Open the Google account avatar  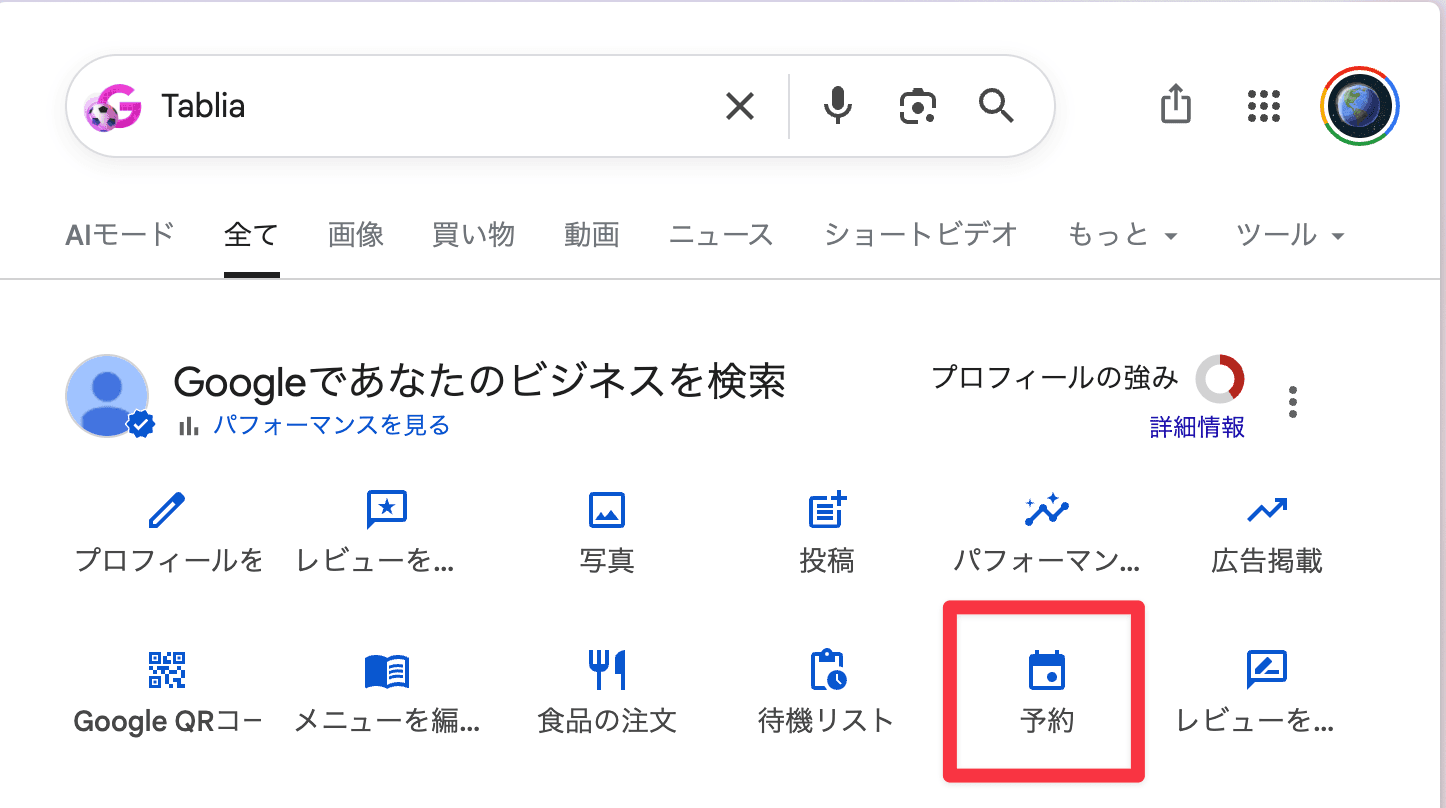(x=1359, y=106)
